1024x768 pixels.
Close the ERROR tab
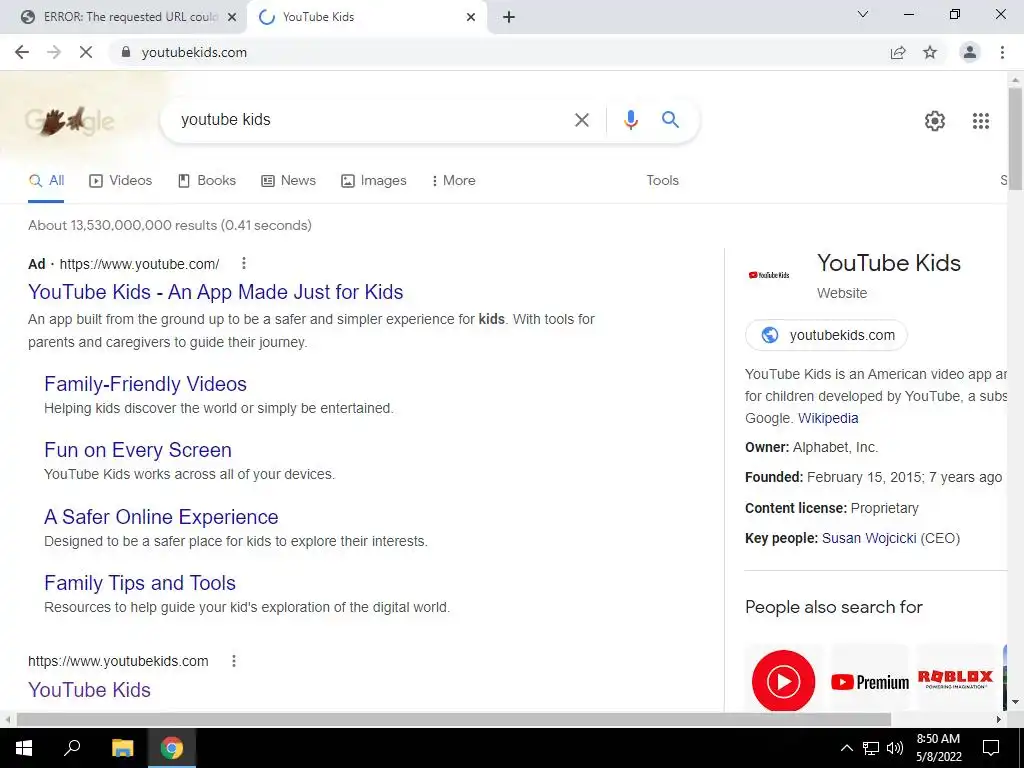coord(232,17)
